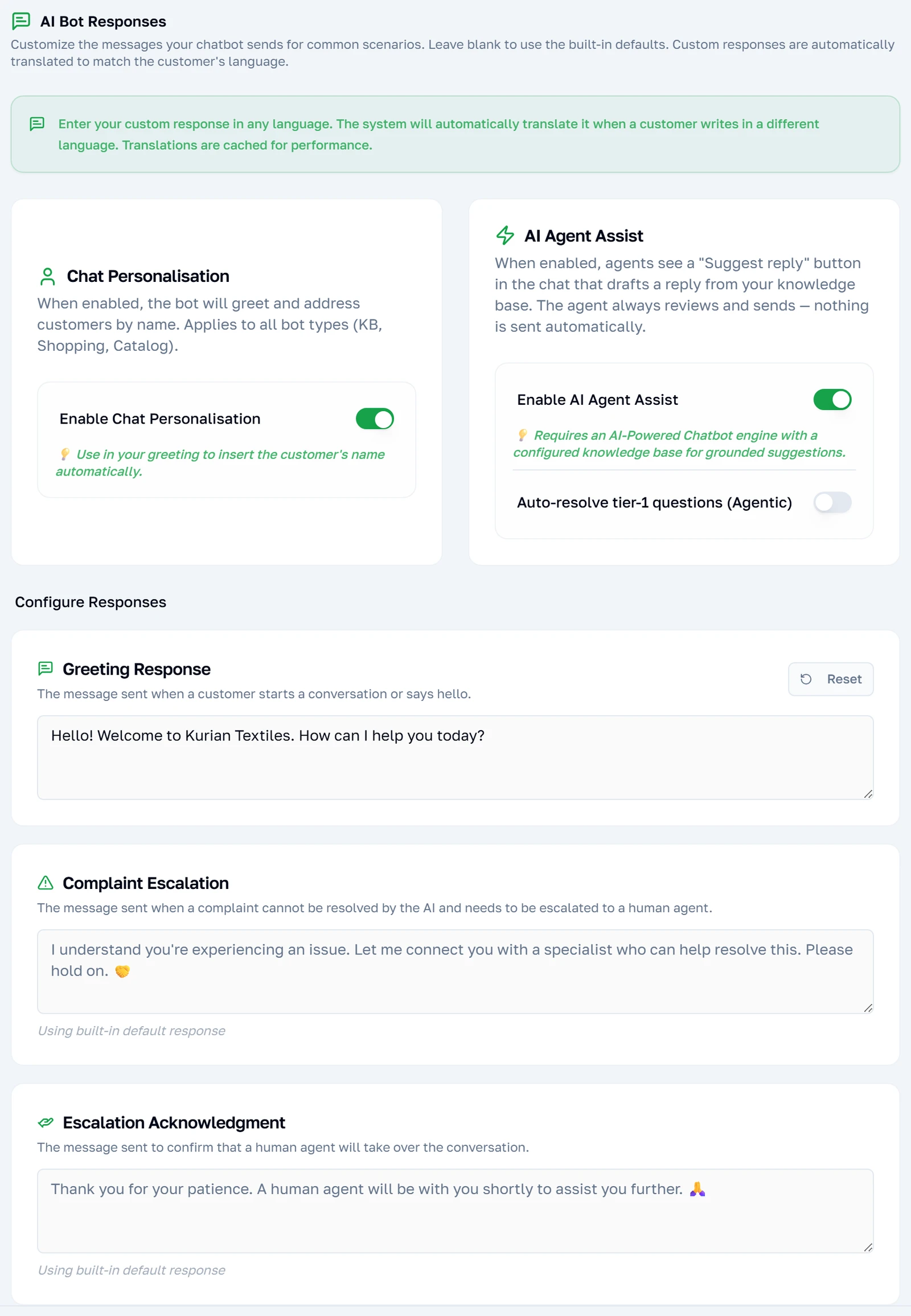The image size is (911, 1316).
Task: Click the lightning bolt AI Agent Assist icon
Action: point(505,235)
